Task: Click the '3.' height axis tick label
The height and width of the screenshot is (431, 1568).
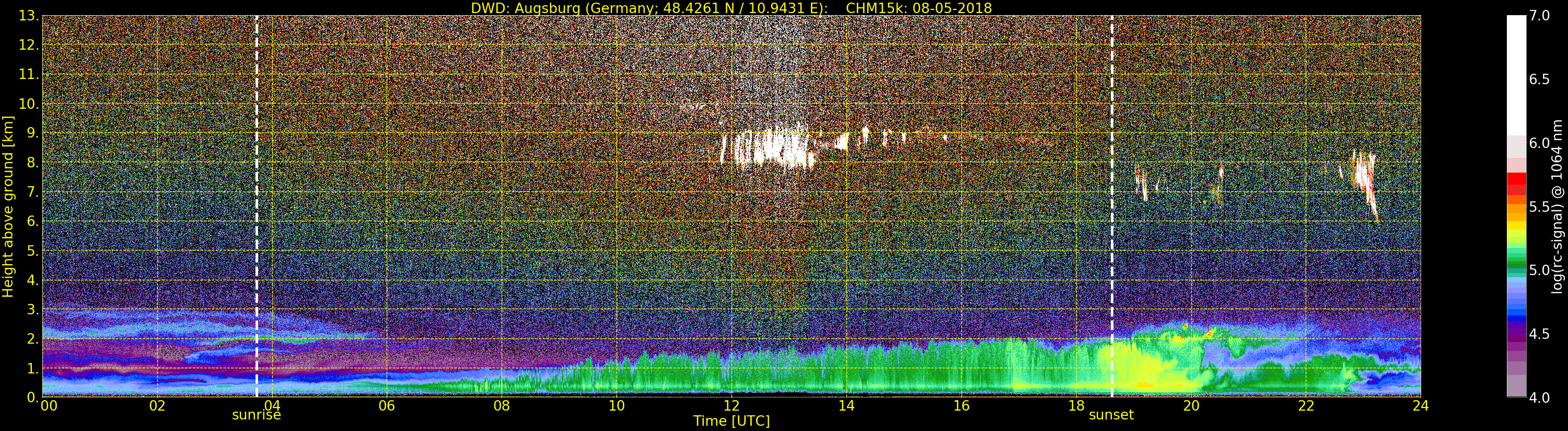Action: [32, 309]
